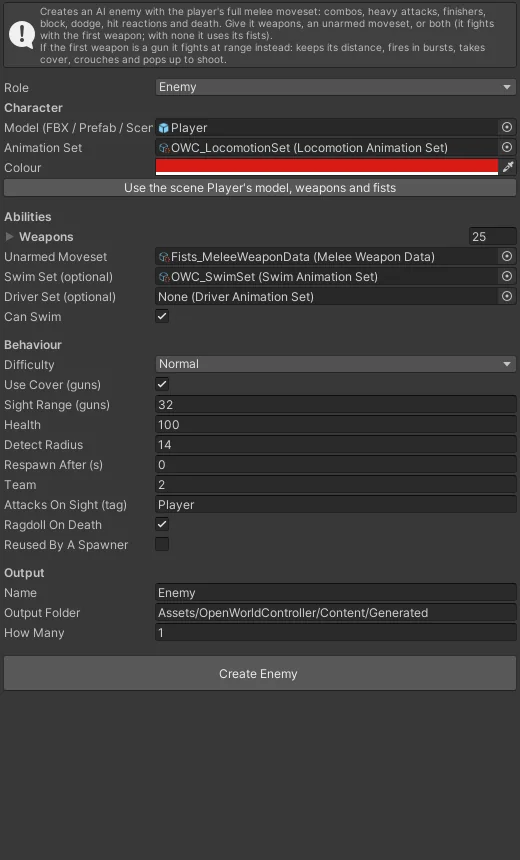The width and height of the screenshot is (520, 860).
Task: Click the Detect Radius label
Action: click(x=43, y=445)
